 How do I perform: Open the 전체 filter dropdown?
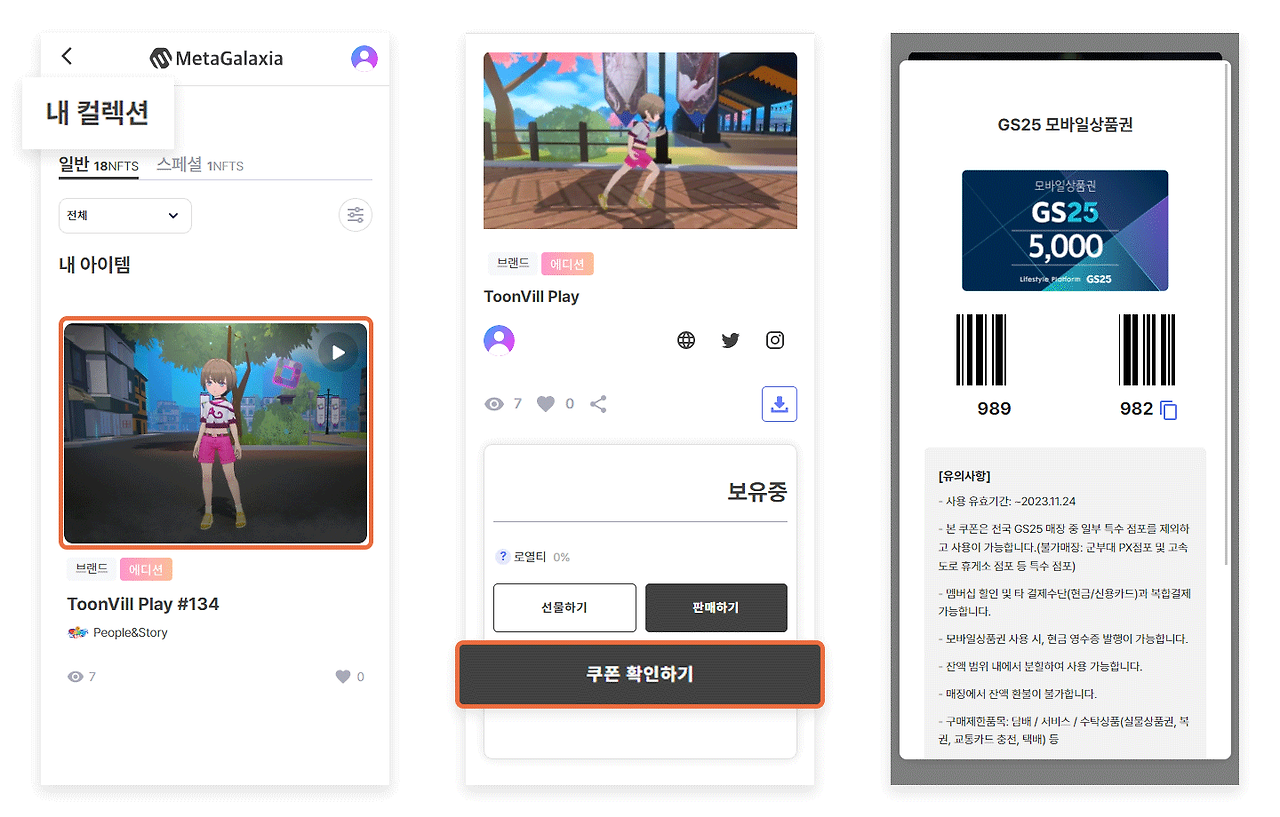[x=125, y=215]
